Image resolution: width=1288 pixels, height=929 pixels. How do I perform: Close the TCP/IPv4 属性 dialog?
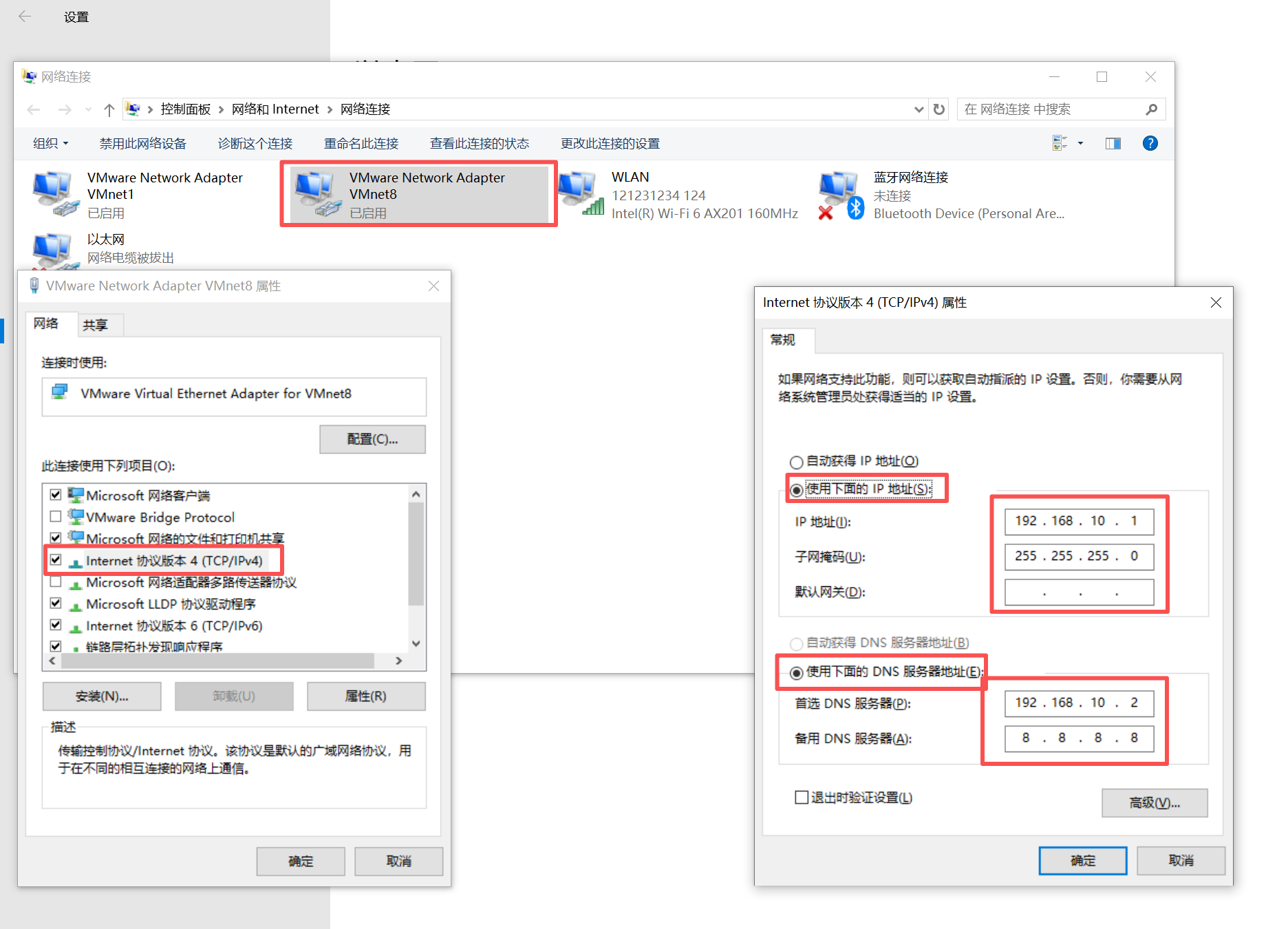tap(1216, 303)
